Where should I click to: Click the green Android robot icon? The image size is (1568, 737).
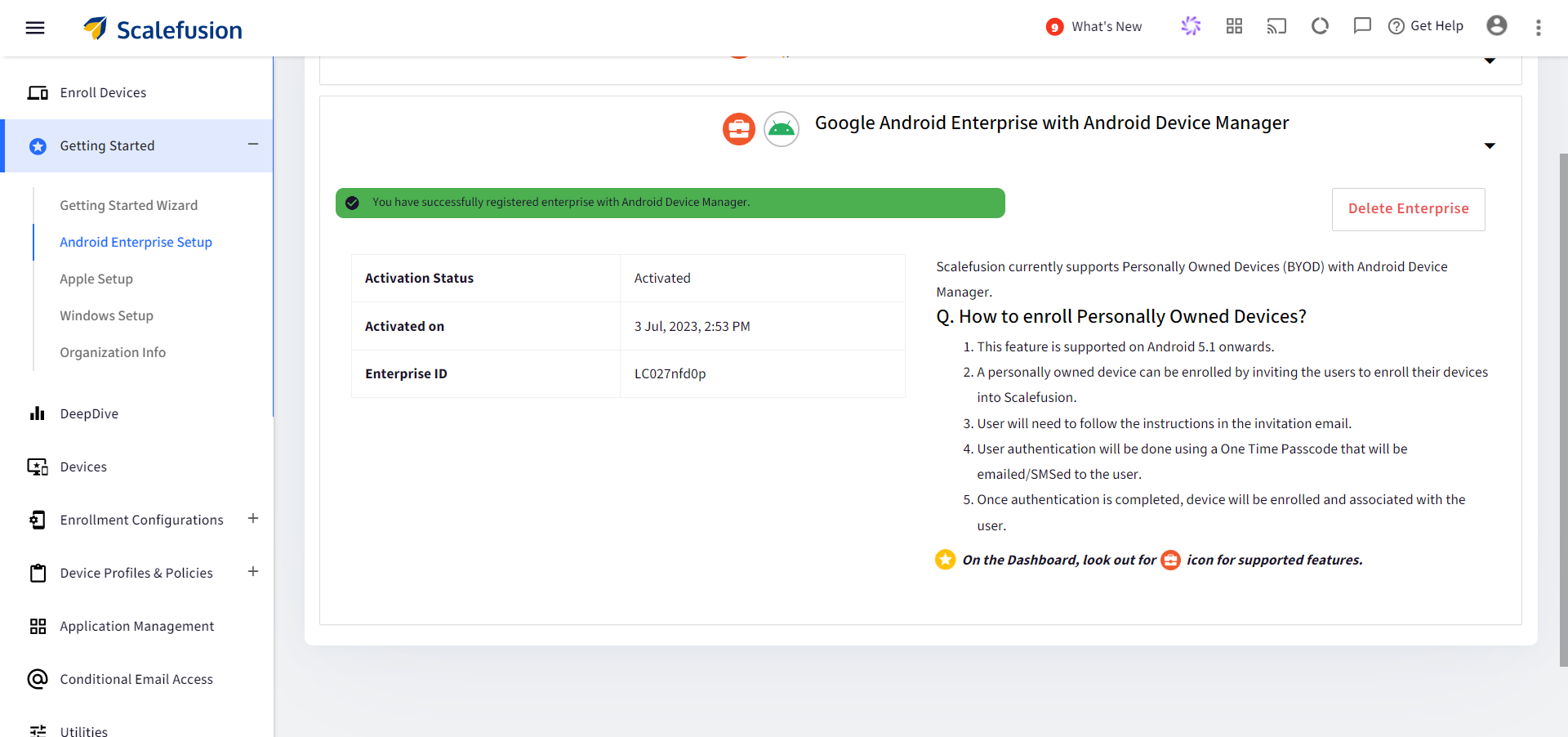click(782, 129)
